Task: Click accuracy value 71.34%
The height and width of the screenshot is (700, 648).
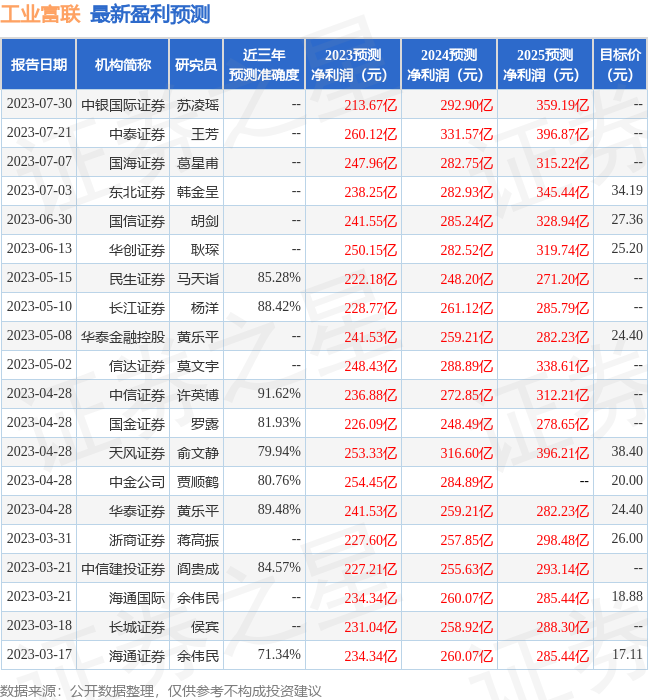Action: tap(279, 655)
